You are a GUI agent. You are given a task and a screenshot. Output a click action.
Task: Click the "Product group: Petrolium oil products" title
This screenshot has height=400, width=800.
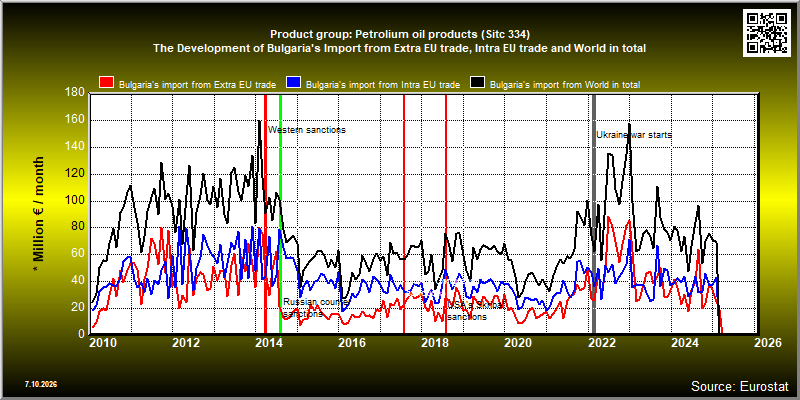coord(400,34)
